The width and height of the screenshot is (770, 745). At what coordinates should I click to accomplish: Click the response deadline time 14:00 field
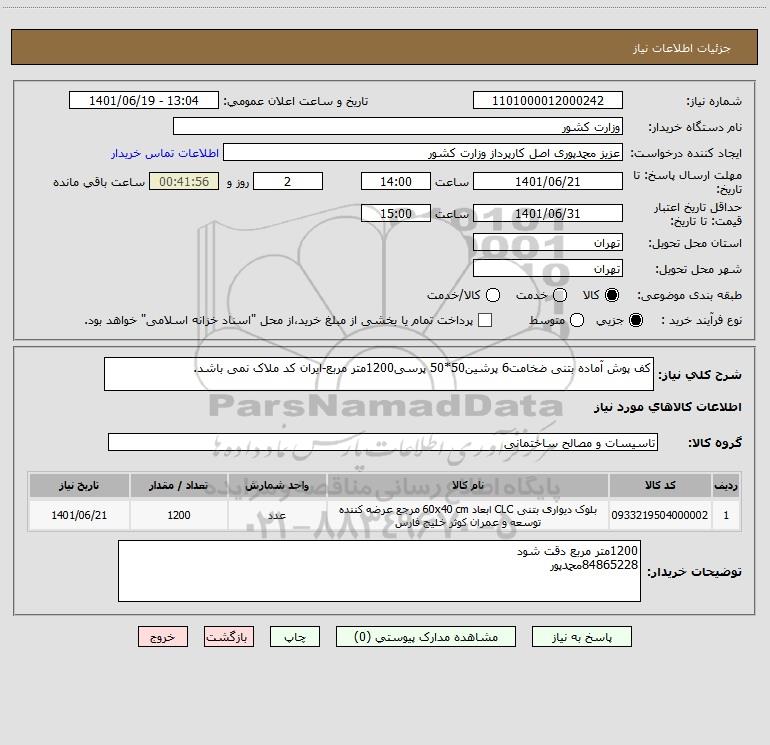[x=396, y=181]
